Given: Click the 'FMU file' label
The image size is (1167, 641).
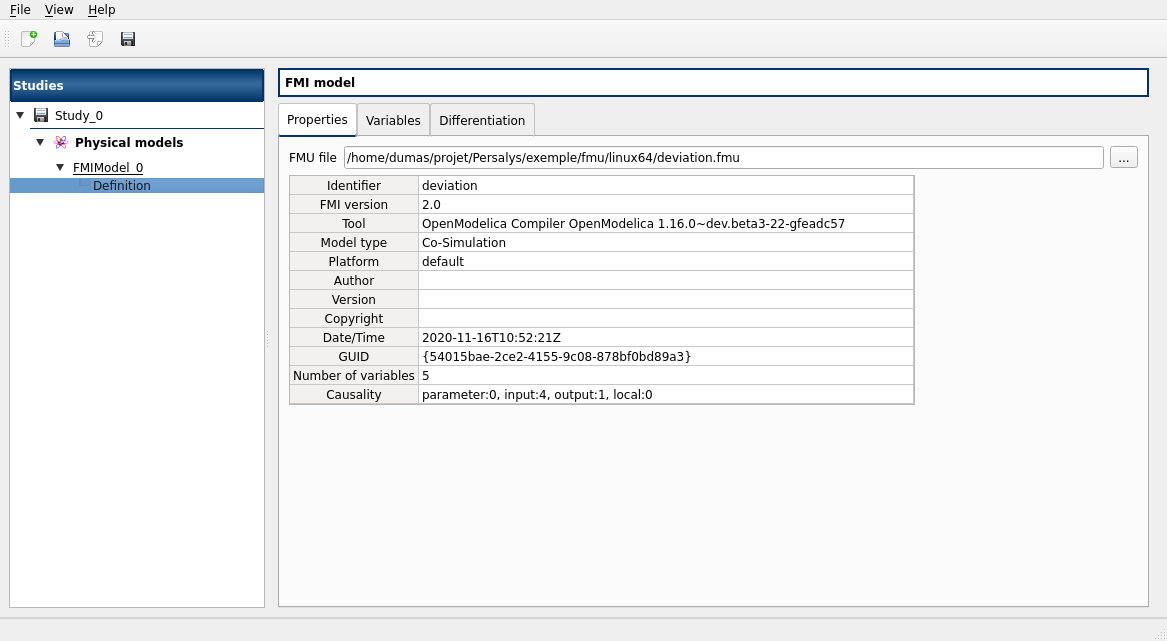Looking at the screenshot, I should coord(313,158).
